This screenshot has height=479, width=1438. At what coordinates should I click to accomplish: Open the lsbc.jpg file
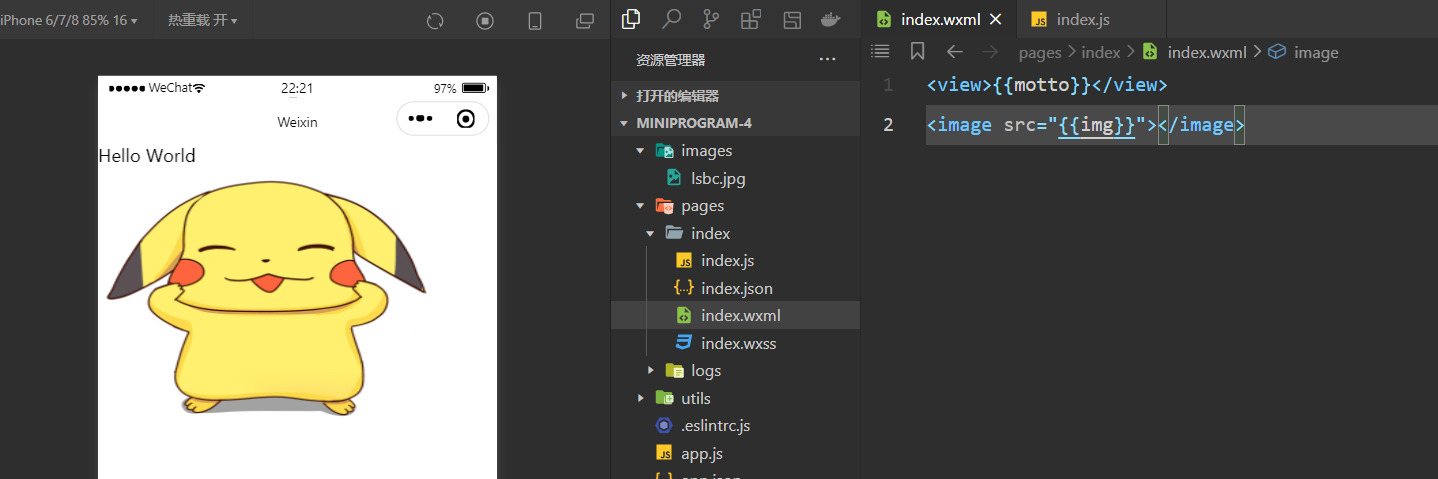pos(735,179)
